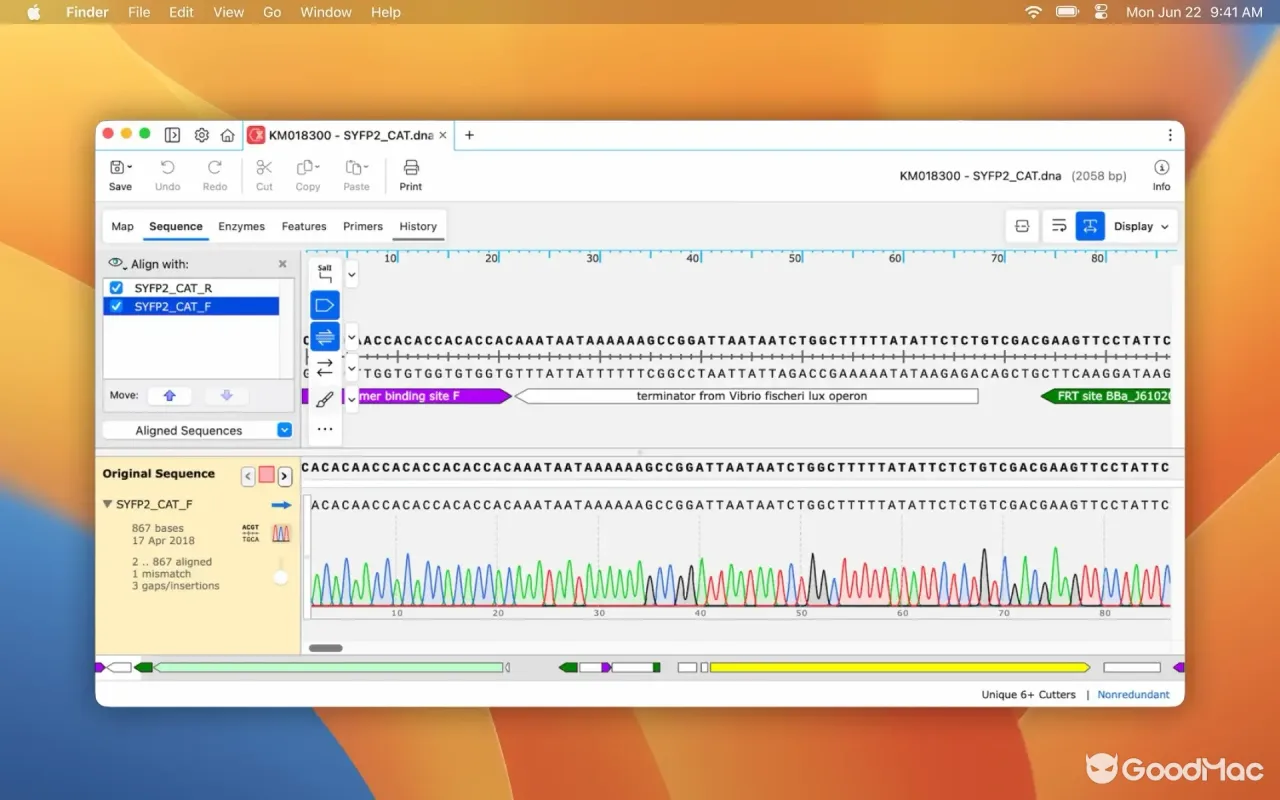Toggle the sidebar panel icon in title bar

(x=172, y=135)
